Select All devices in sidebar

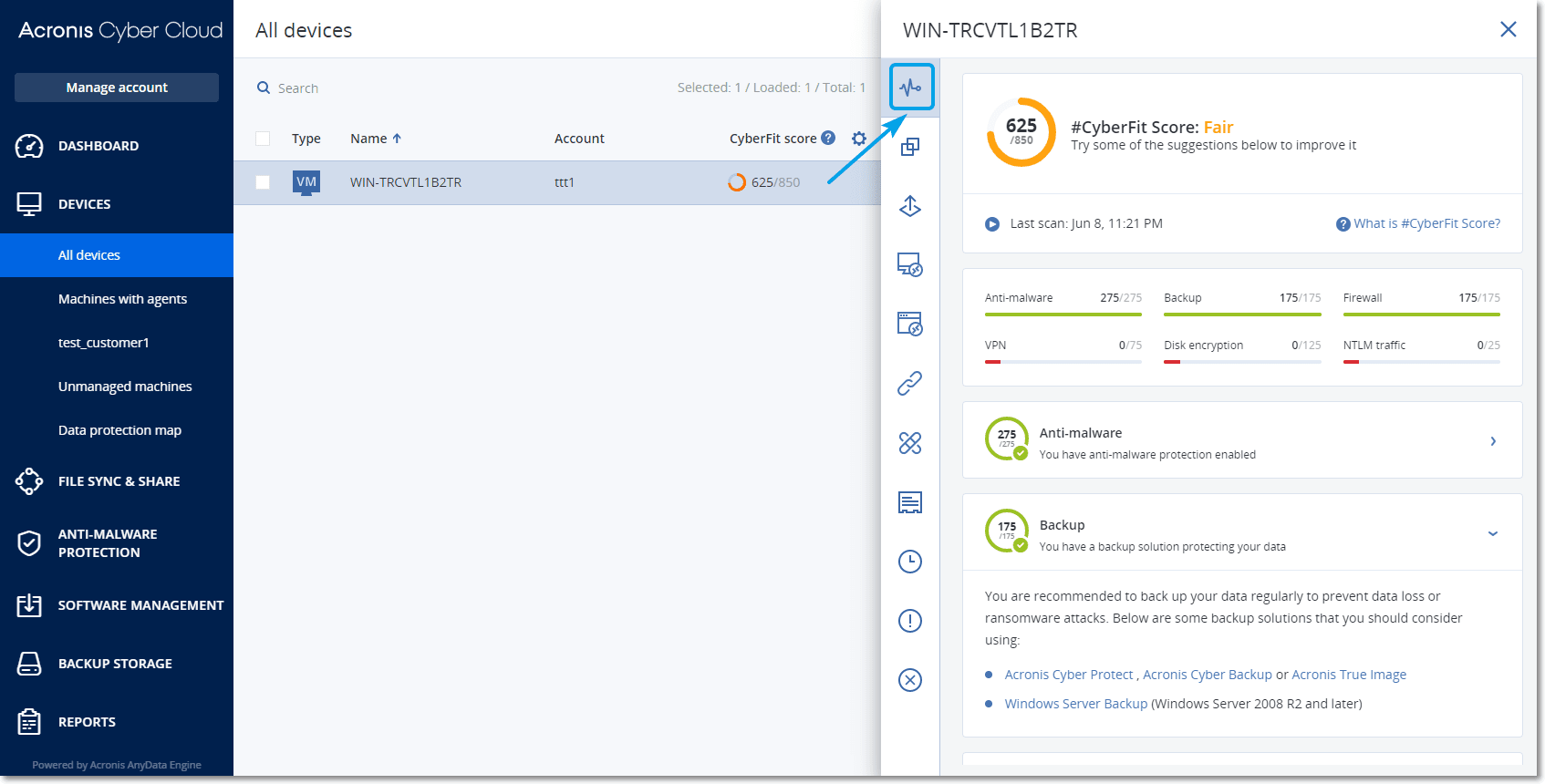(117, 255)
